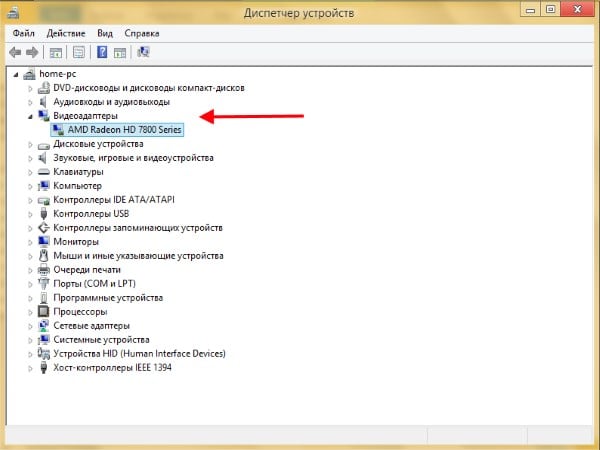Select the Мониторы tree item
Image resolution: width=600 pixels, height=450 pixels.
coord(76,241)
